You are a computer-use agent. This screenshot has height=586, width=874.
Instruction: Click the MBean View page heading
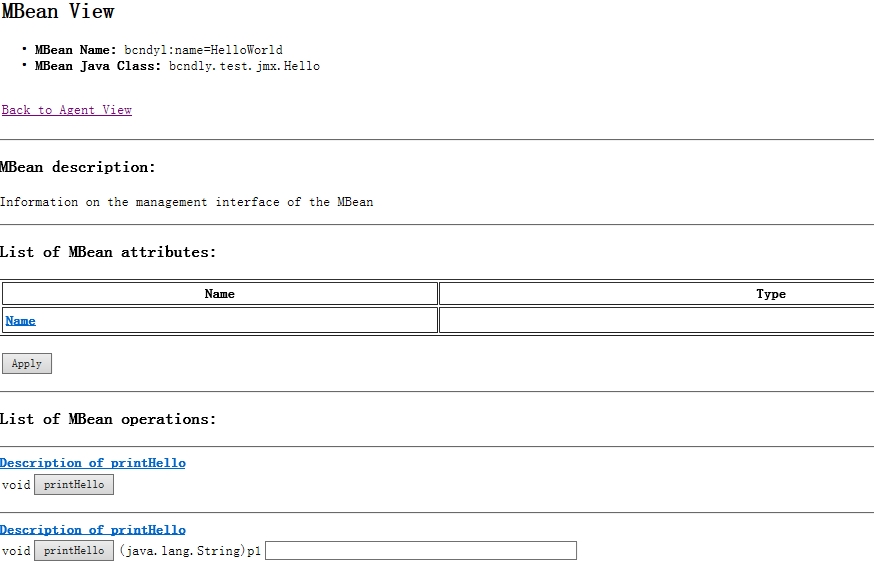[57, 11]
